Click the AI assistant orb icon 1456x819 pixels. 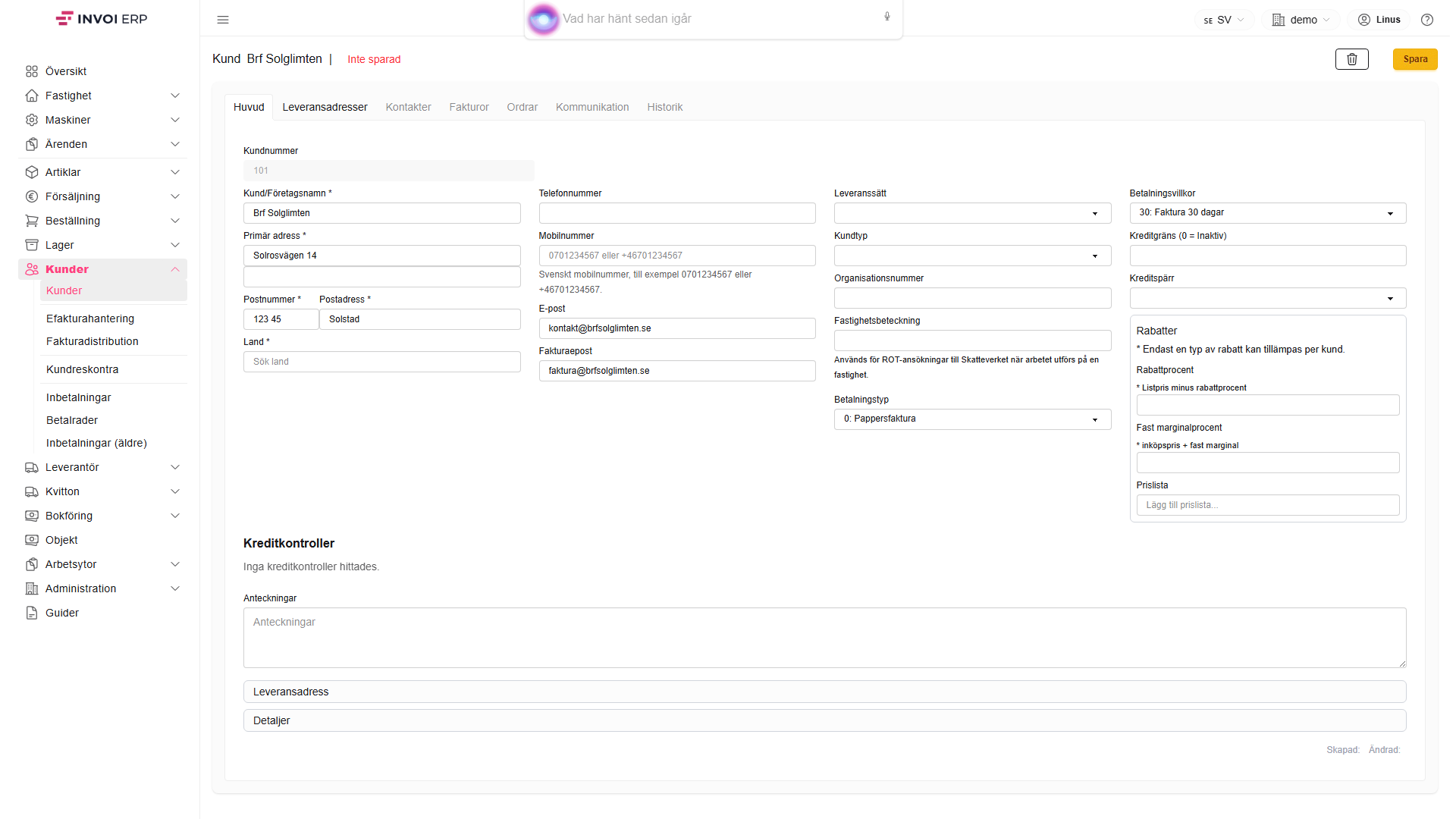coord(543,19)
